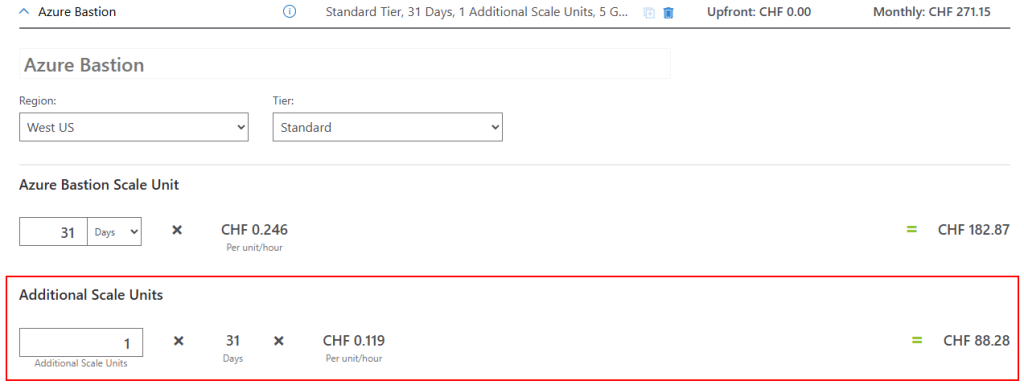This screenshot has width=1024, height=389.
Task: Select the Azure Bastion name text field
Action: [345, 64]
